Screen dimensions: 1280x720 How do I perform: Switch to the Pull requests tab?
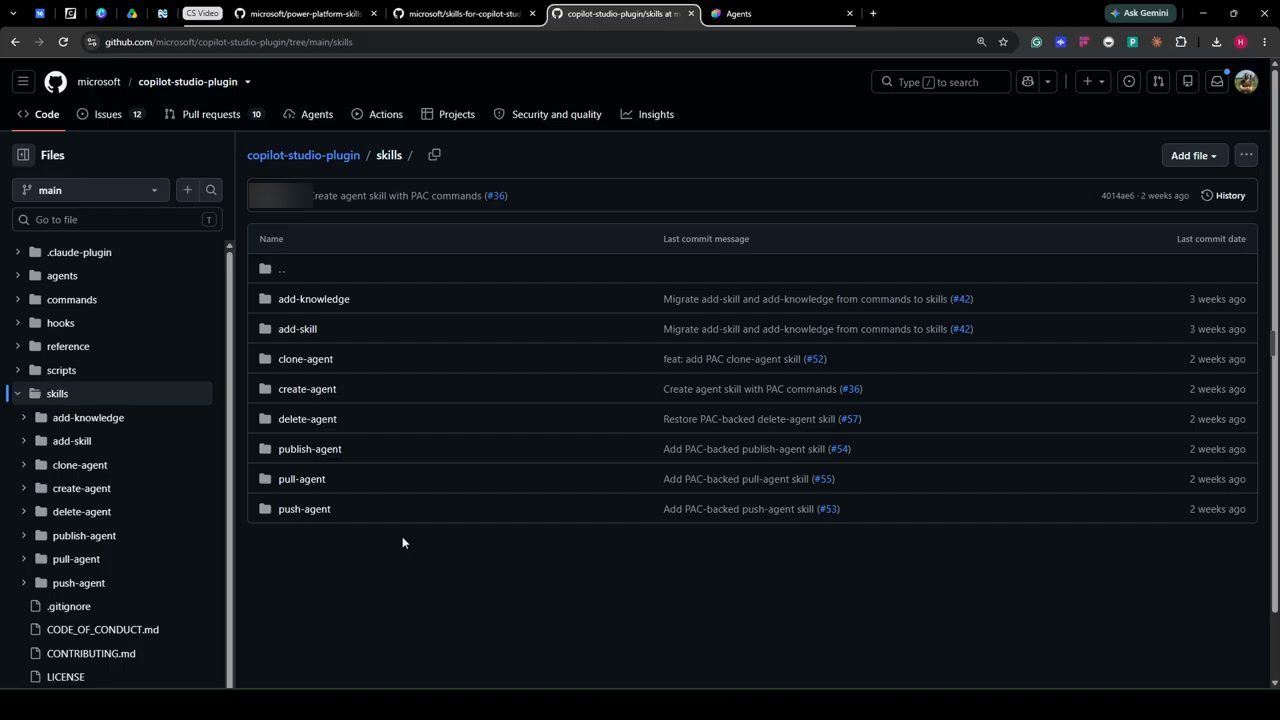214,114
